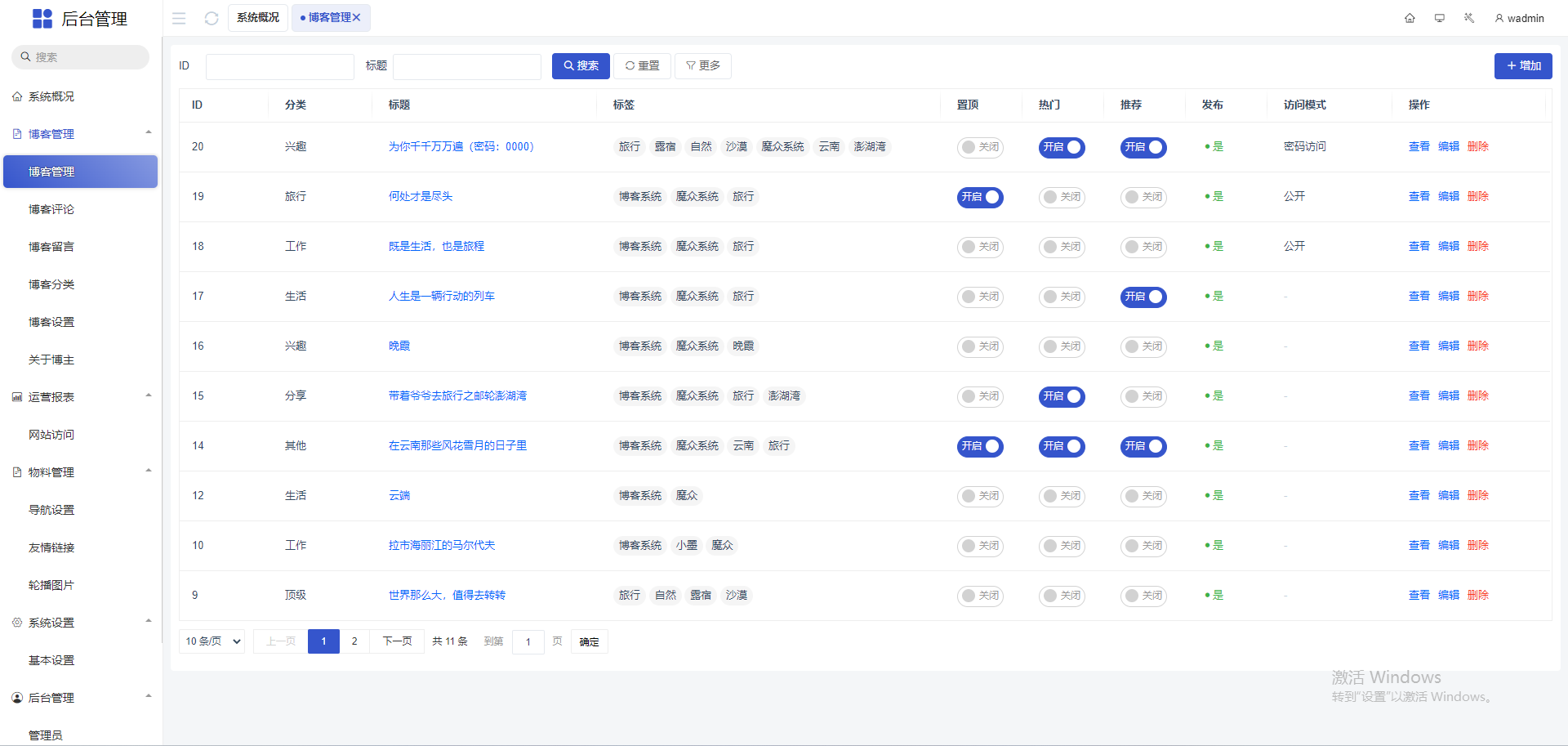The height and width of the screenshot is (746, 1568).
Task: Open 博客评论 in the sidebar
Action: pos(51,209)
